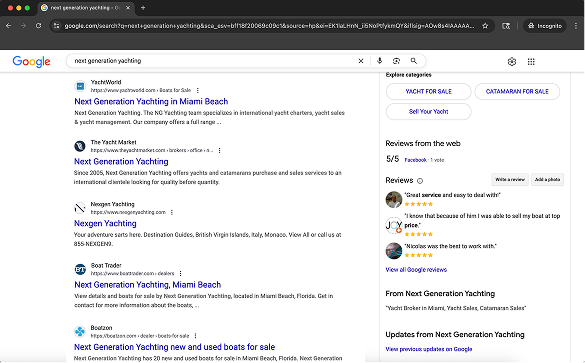This screenshot has width=585, height=363.
Task: Open Boat Trader result three-dot menu
Action: [x=181, y=273]
